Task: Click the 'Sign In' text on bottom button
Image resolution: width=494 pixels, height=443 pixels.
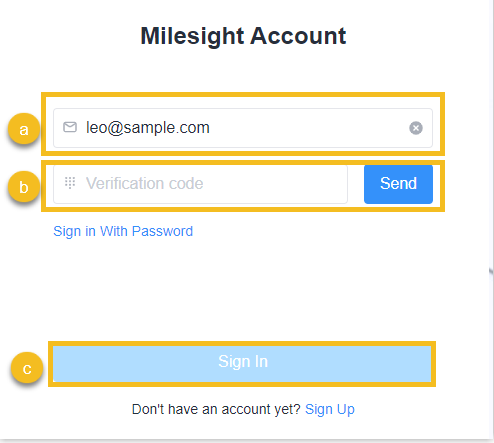Action: click(x=243, y=362)
